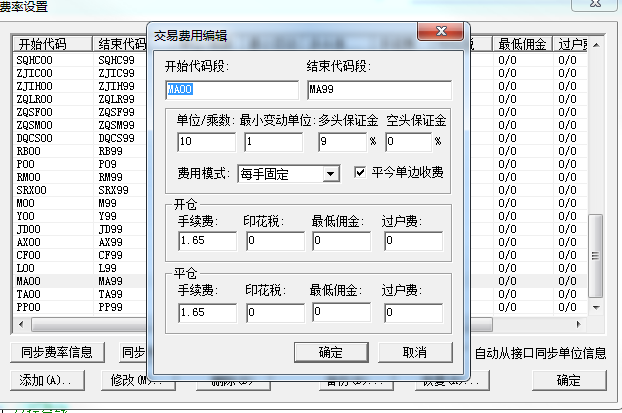Confirm the dialog with its 确定 button
This screenshot has width=622, height=413.
click(330, 352)
